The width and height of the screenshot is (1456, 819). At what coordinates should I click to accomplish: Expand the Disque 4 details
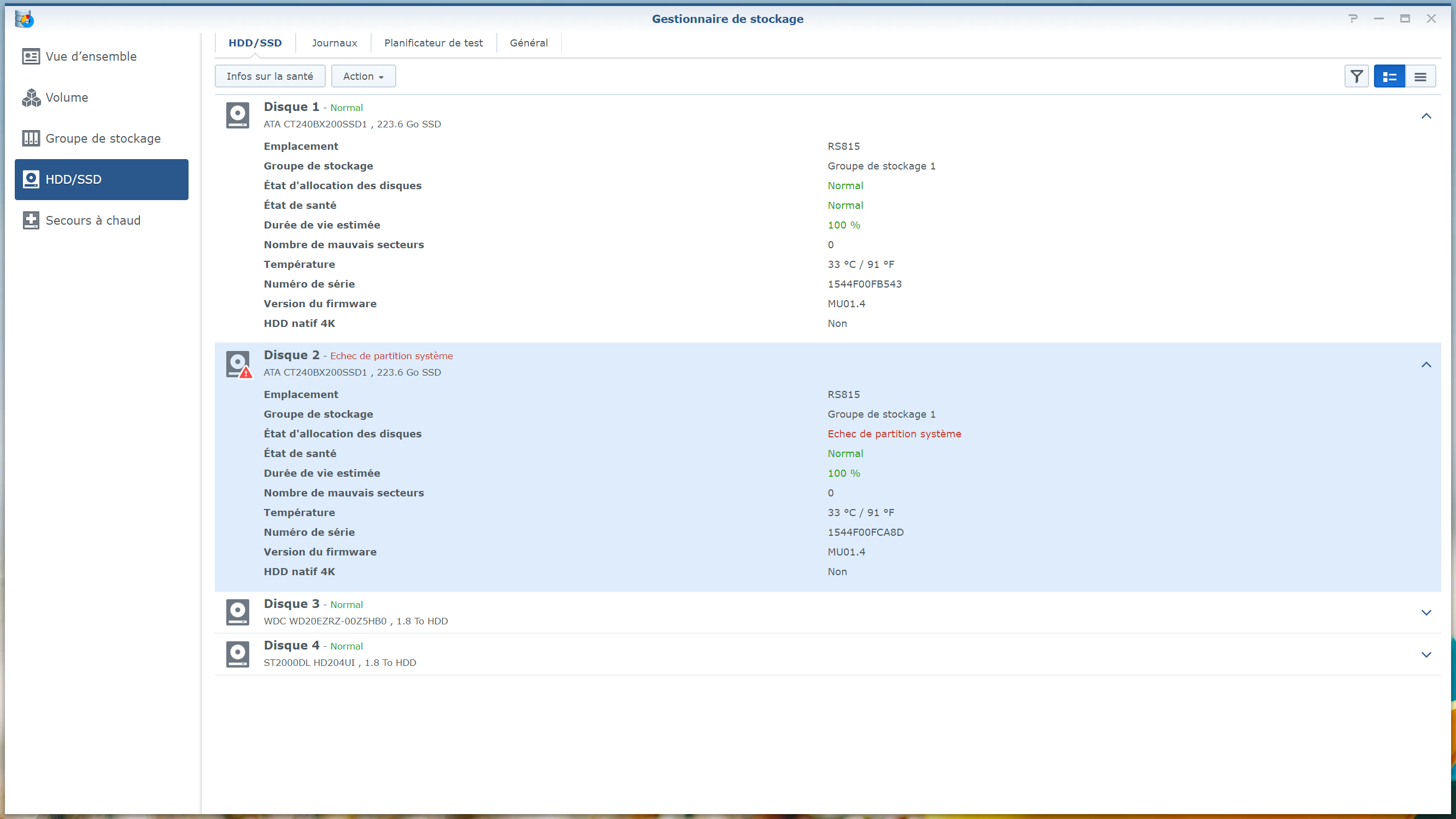coord(1425,654)
